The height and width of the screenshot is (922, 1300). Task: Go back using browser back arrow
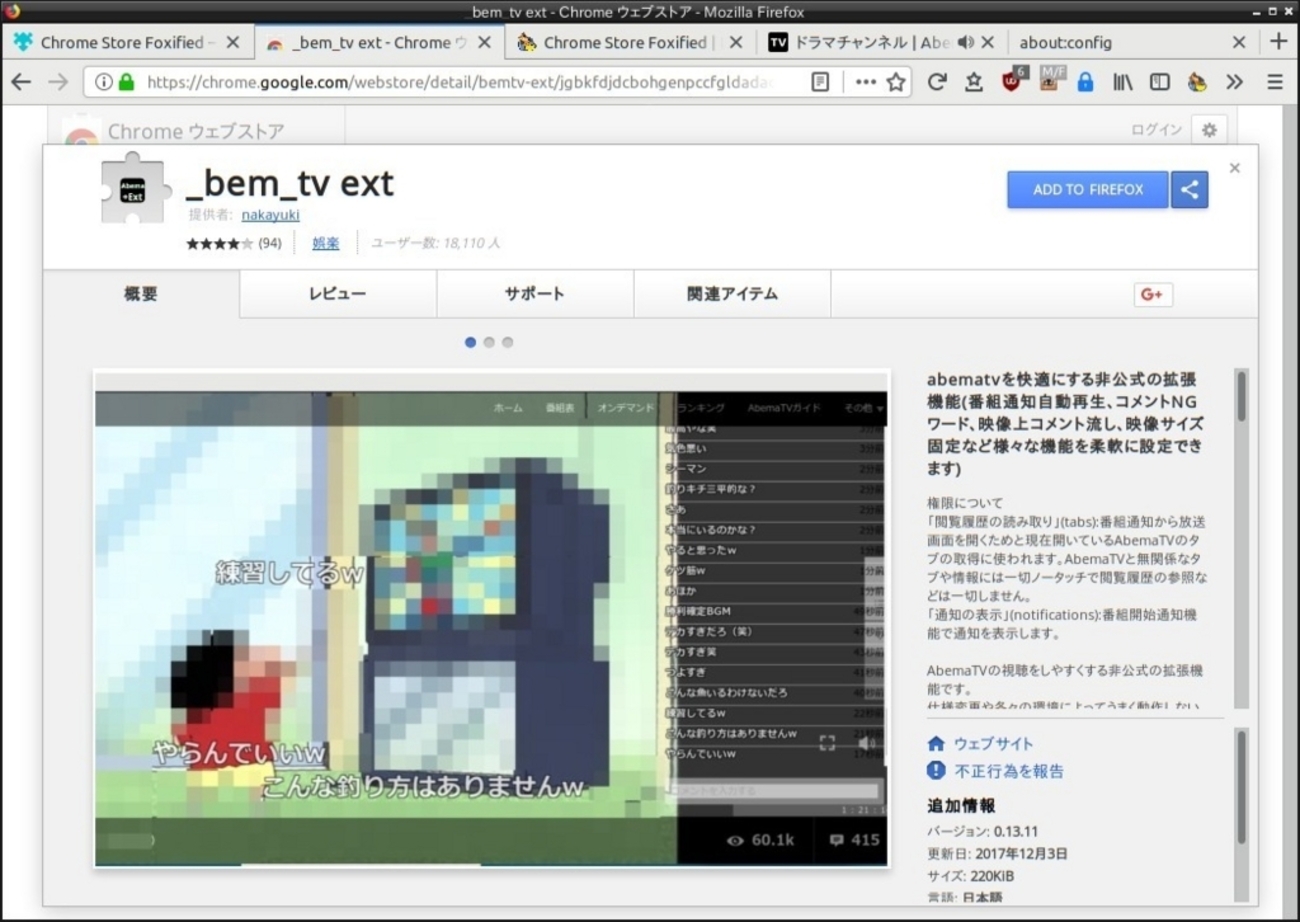click(x=21, y=82)
